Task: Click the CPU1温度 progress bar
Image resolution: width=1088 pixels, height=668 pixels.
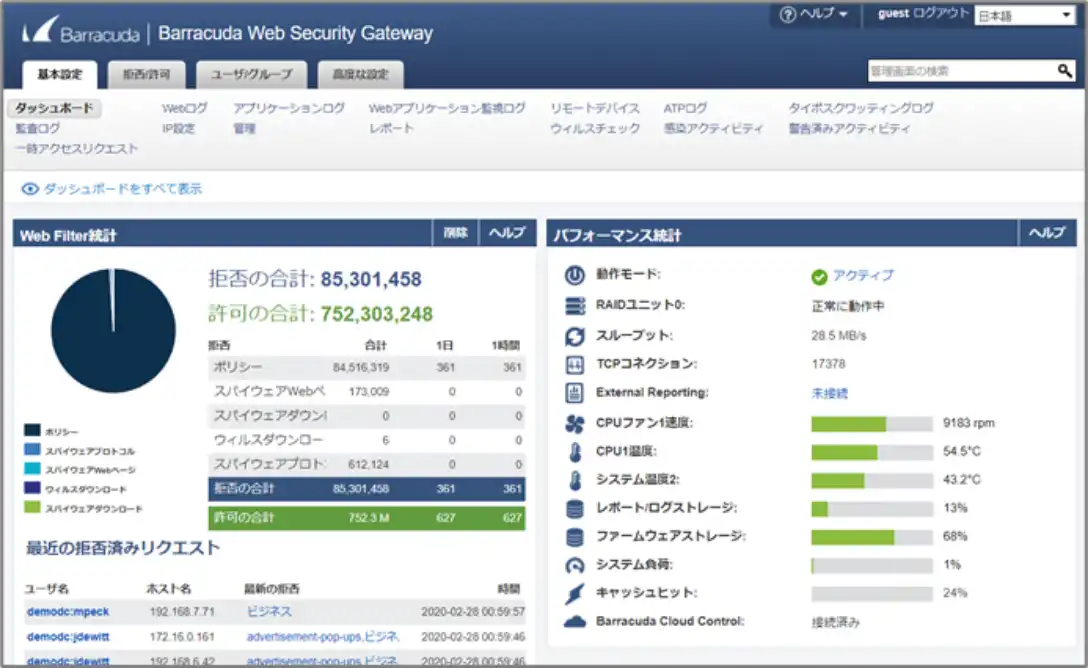Action: [872, 452]
